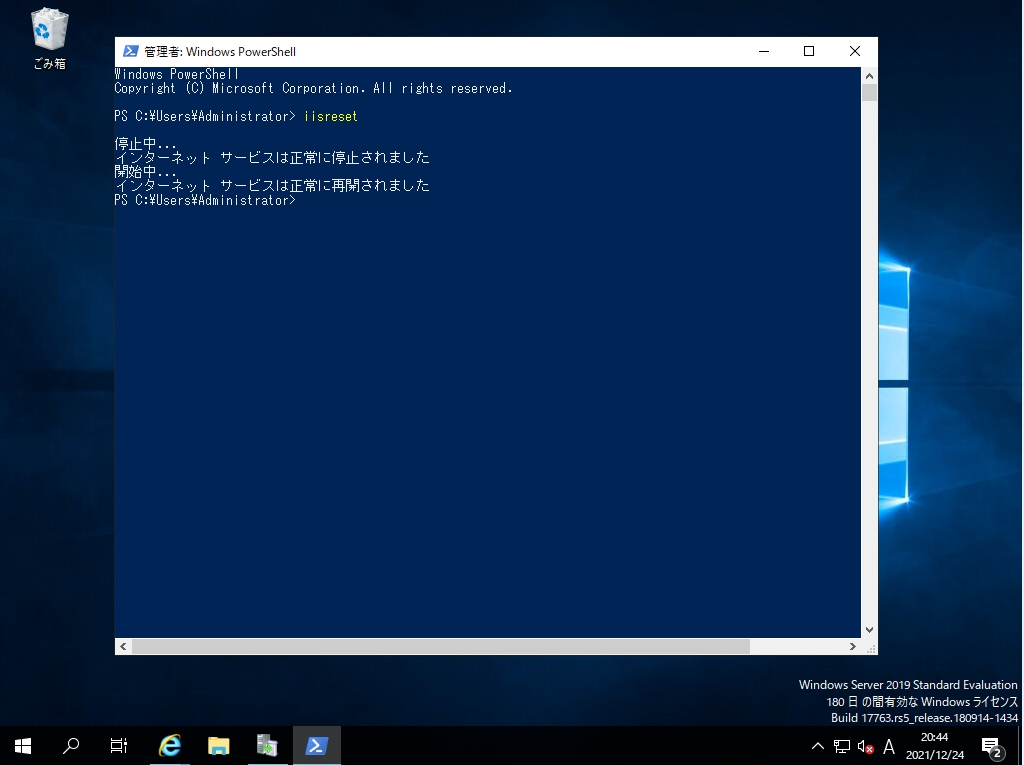
Task: Click the window resize grip corner
Action: pos(870,647)
